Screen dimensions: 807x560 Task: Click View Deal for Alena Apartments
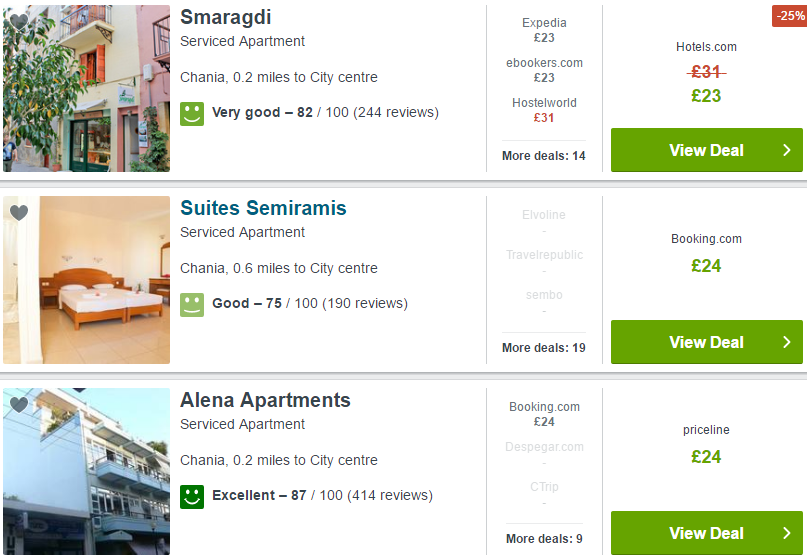[707, 533]
